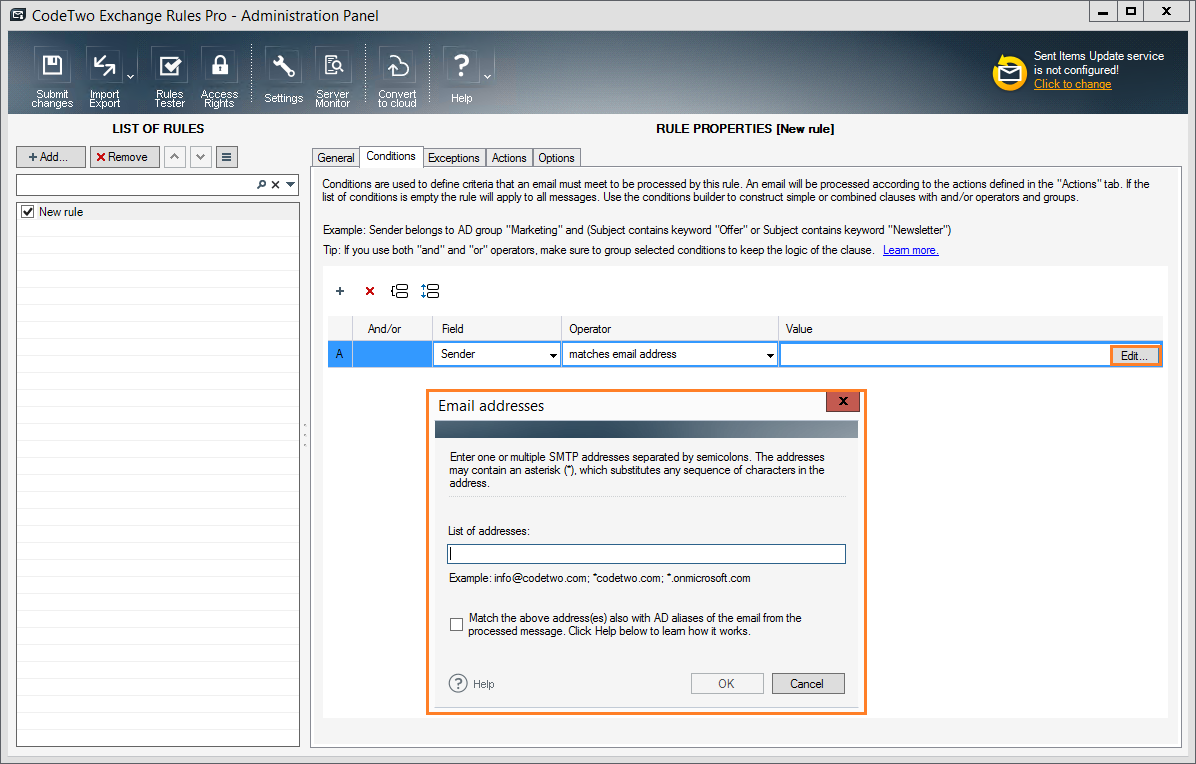1196x764 pixels.
Task: Click the 'And/or' column header
Action: pyautogui.click(x=392, y=329)
